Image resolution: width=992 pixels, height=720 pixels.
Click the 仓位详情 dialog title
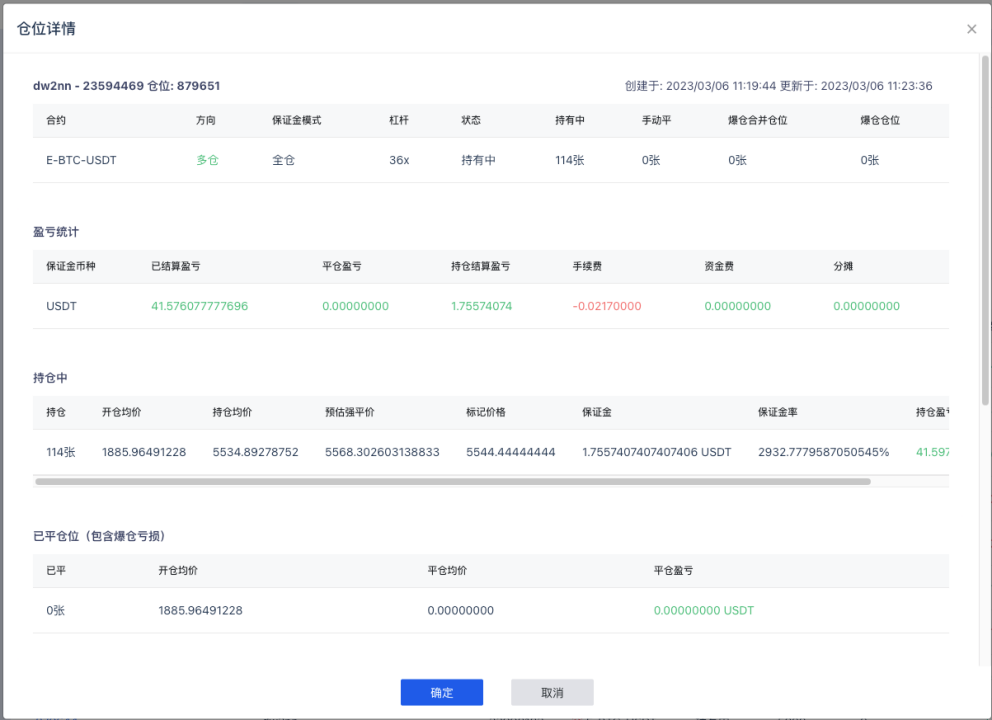point(46,28)
